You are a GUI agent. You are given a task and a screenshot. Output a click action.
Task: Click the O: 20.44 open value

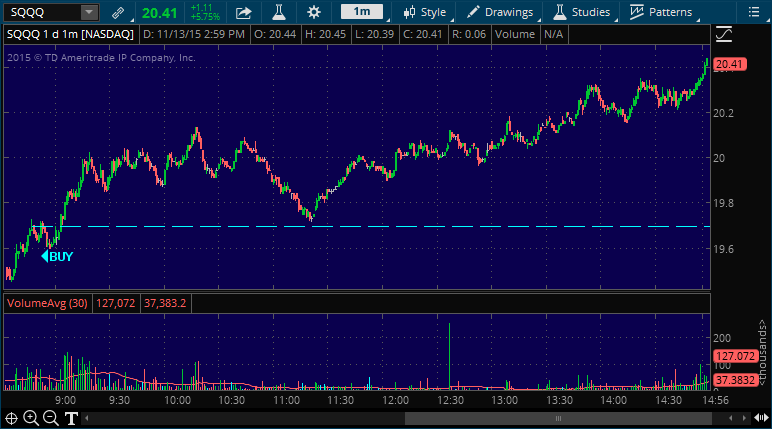pos(275,34)
